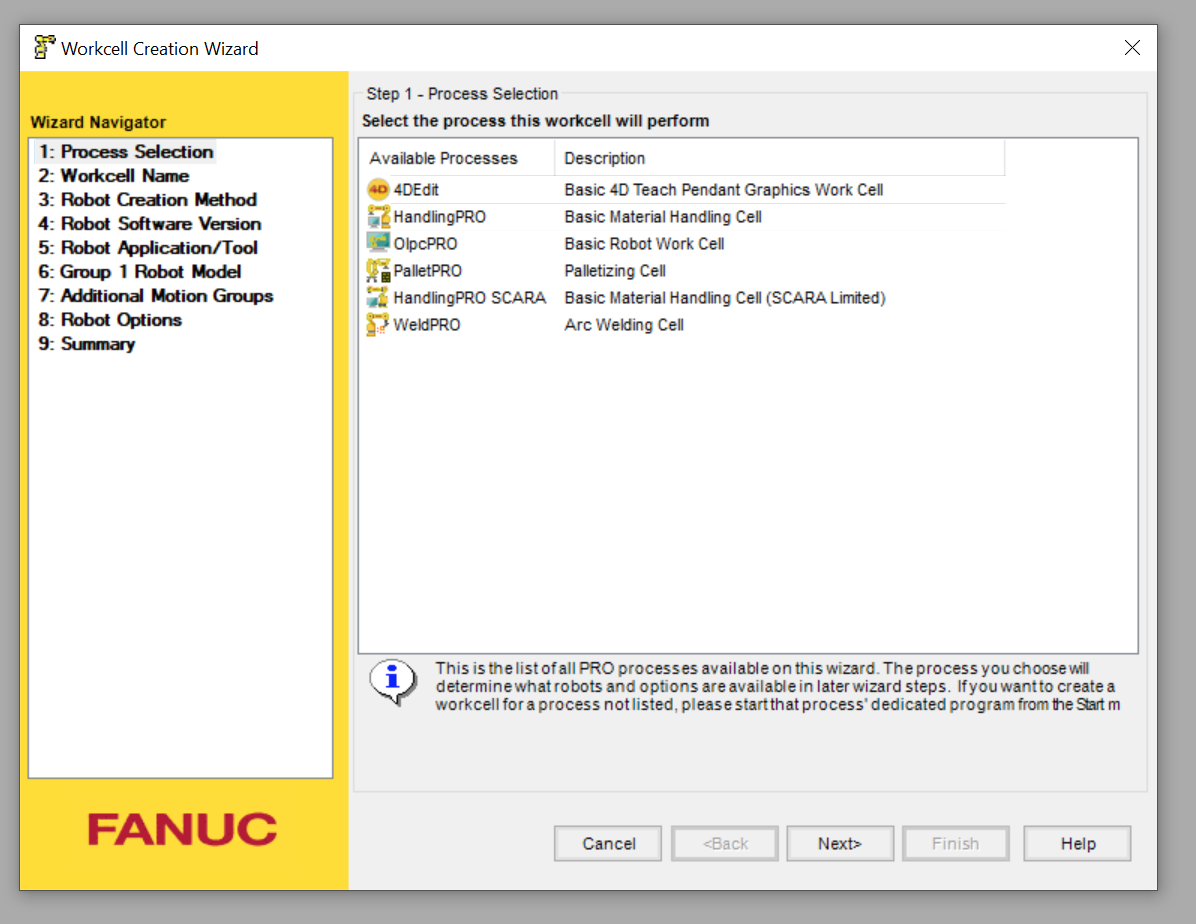This screenshot has width=1196, height=924.
Task: Click 'Palletizing Cell' description
Action: 615,271
